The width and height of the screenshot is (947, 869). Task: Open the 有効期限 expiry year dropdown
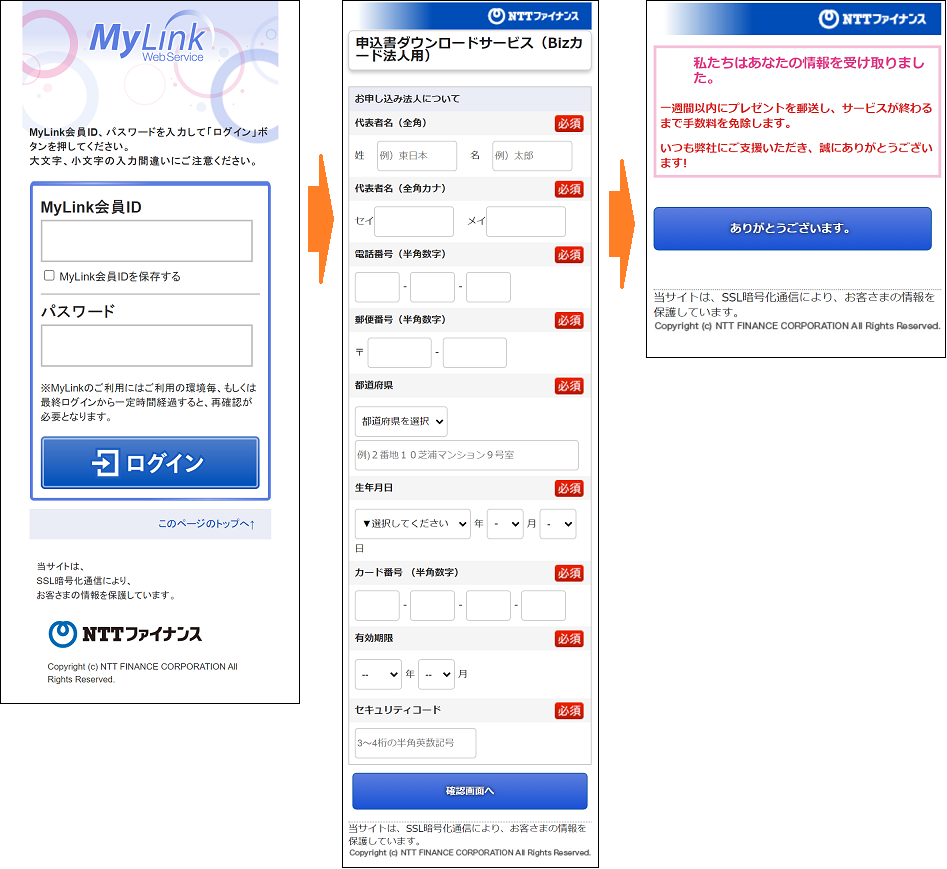[x=377, y=674]
